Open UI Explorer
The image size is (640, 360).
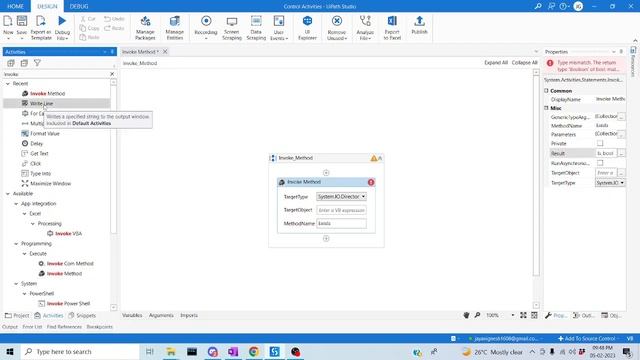tap(307, 27)
